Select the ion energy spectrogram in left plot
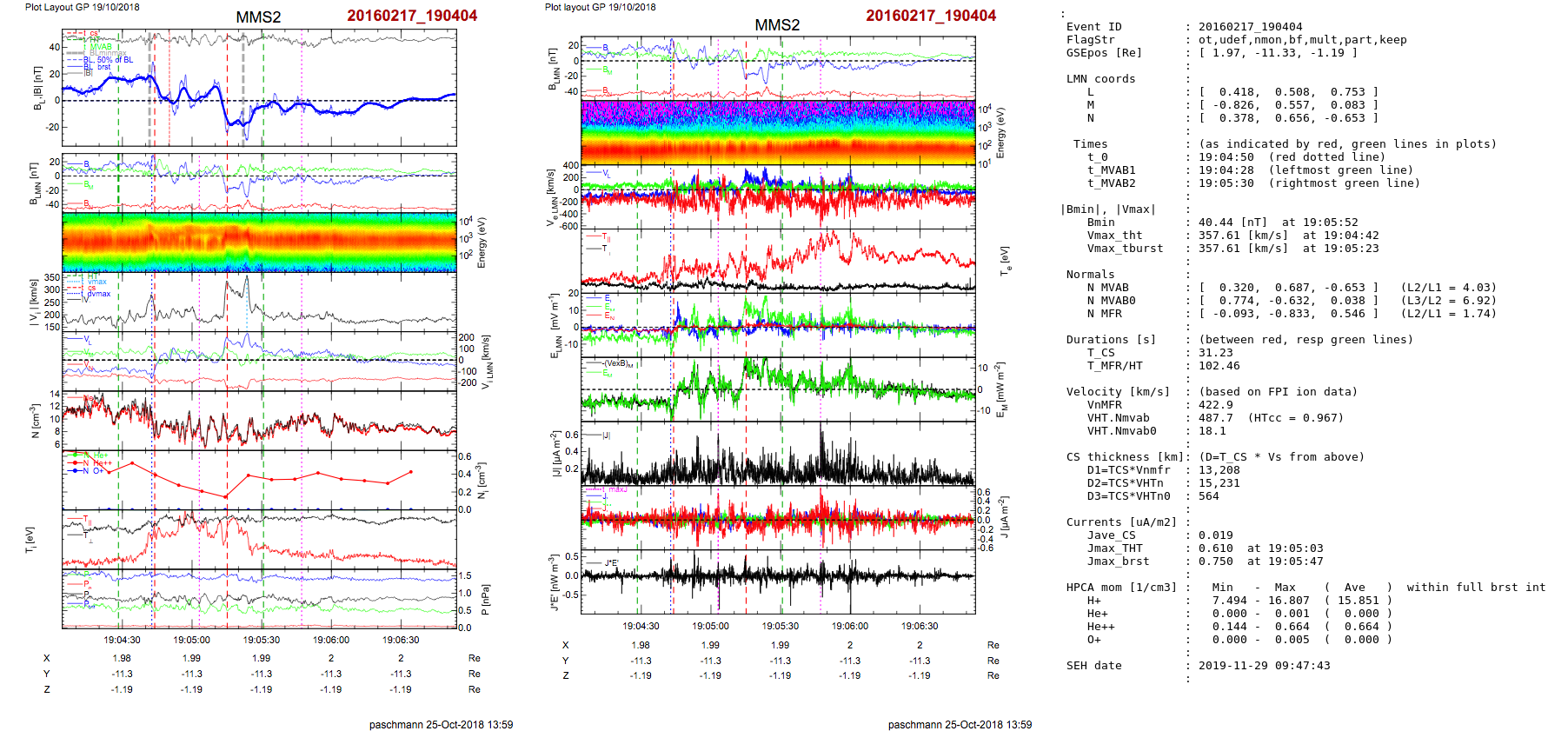The height and width of the screenshot is (731, 1568). 259,243
